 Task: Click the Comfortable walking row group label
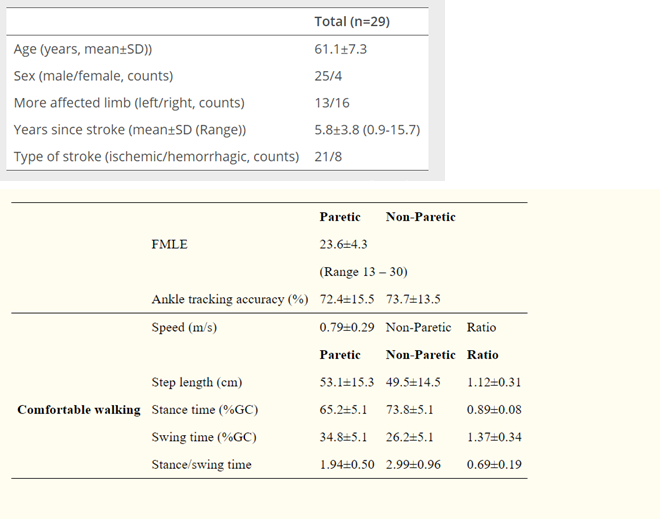(79, 410)
